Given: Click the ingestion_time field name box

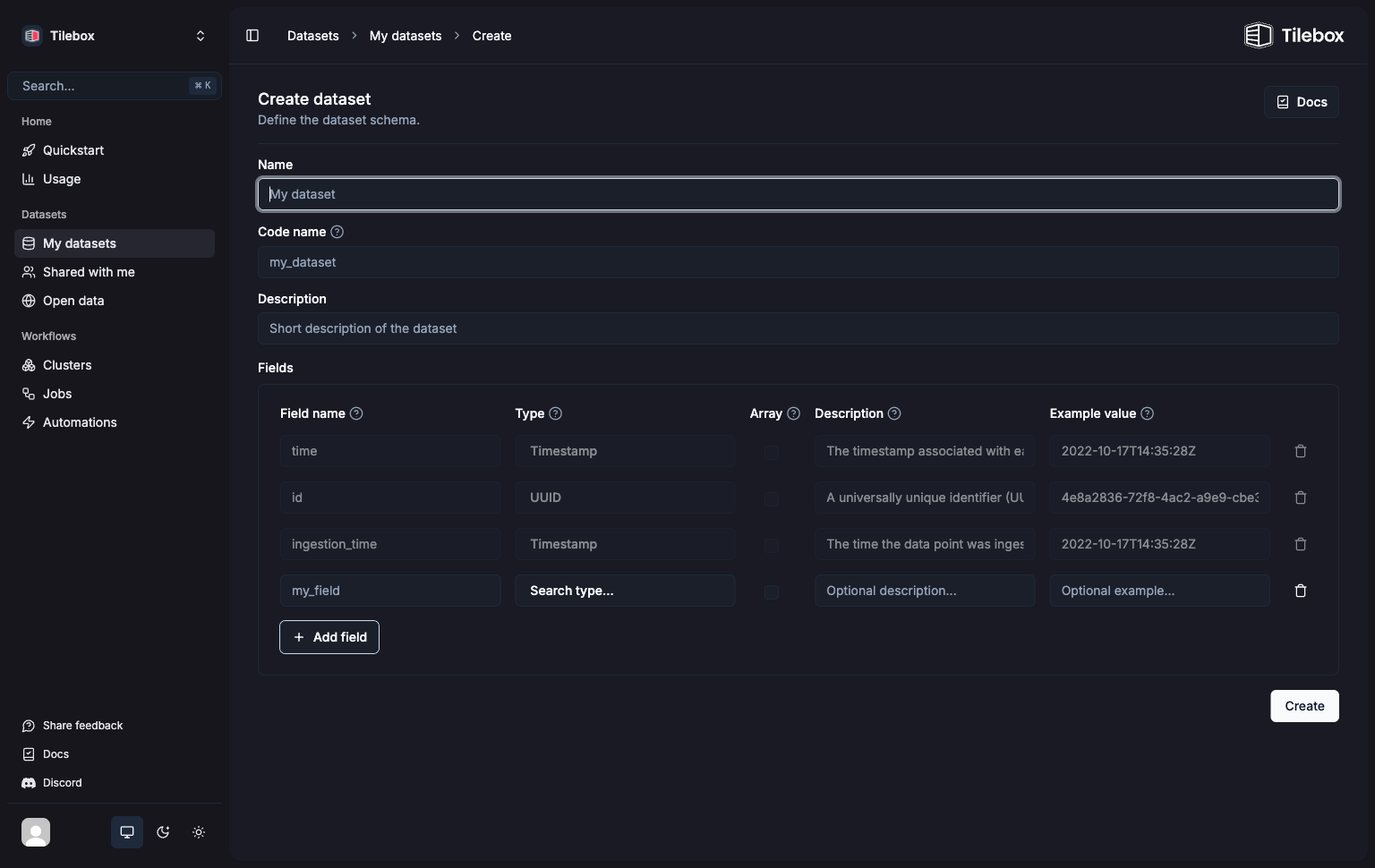Looking at the screenshot, I should (x=390, y=544).
